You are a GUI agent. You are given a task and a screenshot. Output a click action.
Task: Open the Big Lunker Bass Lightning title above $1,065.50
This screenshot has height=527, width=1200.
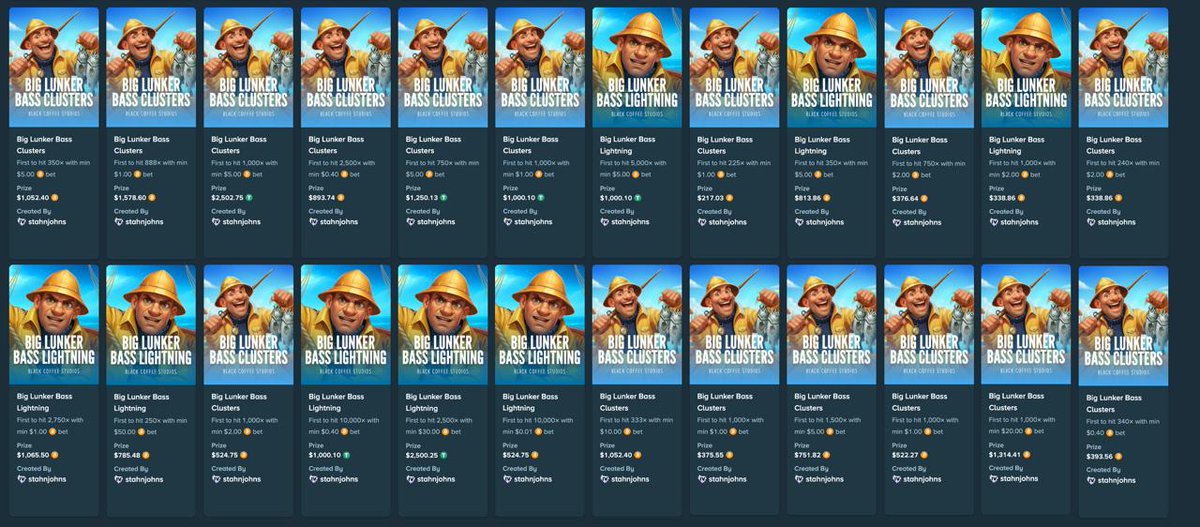[x=45, y=402]
